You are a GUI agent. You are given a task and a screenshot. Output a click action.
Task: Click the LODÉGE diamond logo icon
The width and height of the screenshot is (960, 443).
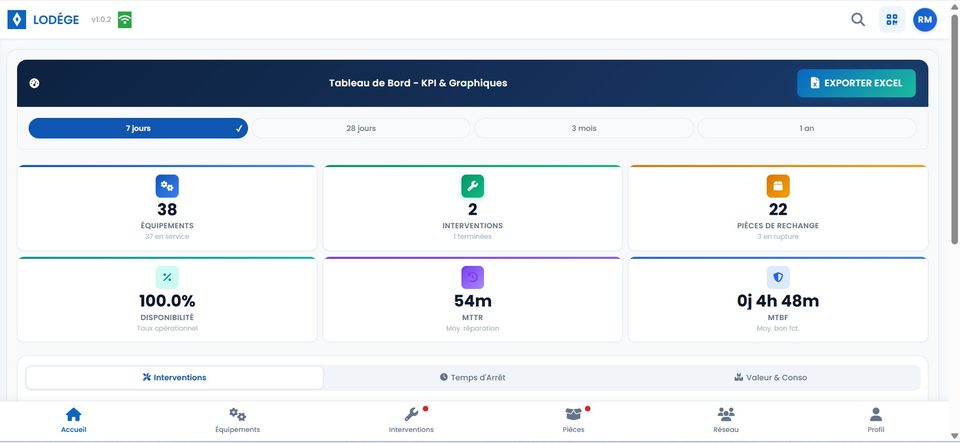[x=17, y=20]
